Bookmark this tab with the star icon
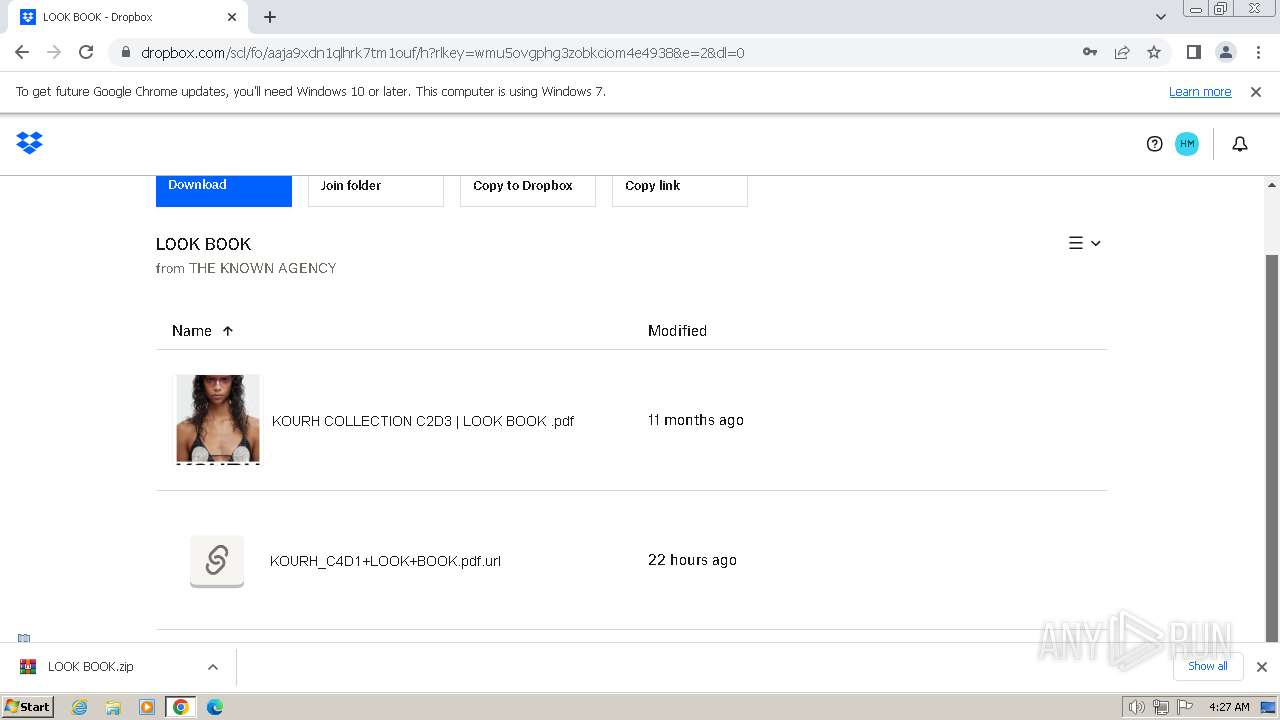Screen dimensions: 1280x720 point(1154,52)
